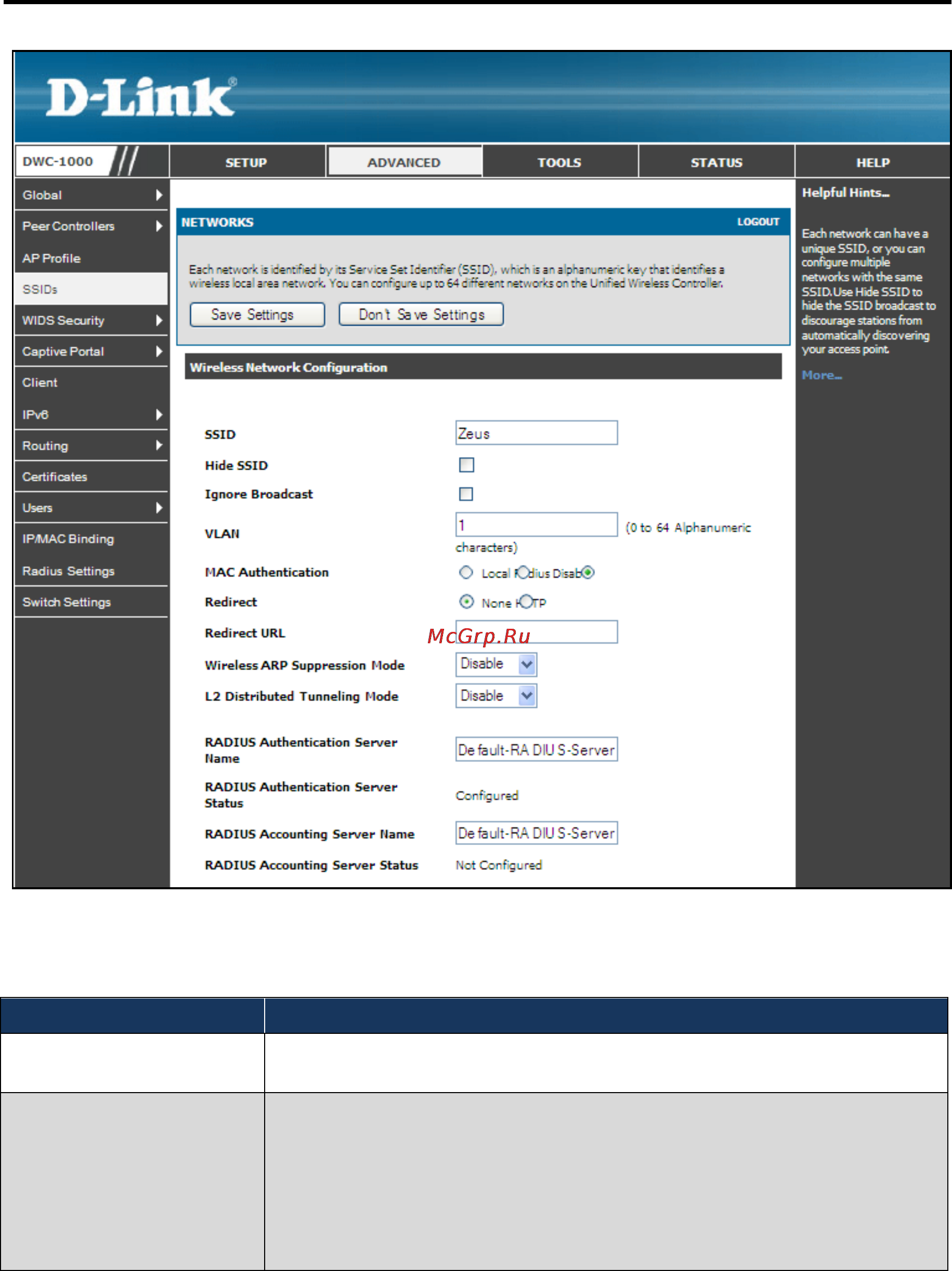Select Disable MAC Authentication radio

click(588, 572)
